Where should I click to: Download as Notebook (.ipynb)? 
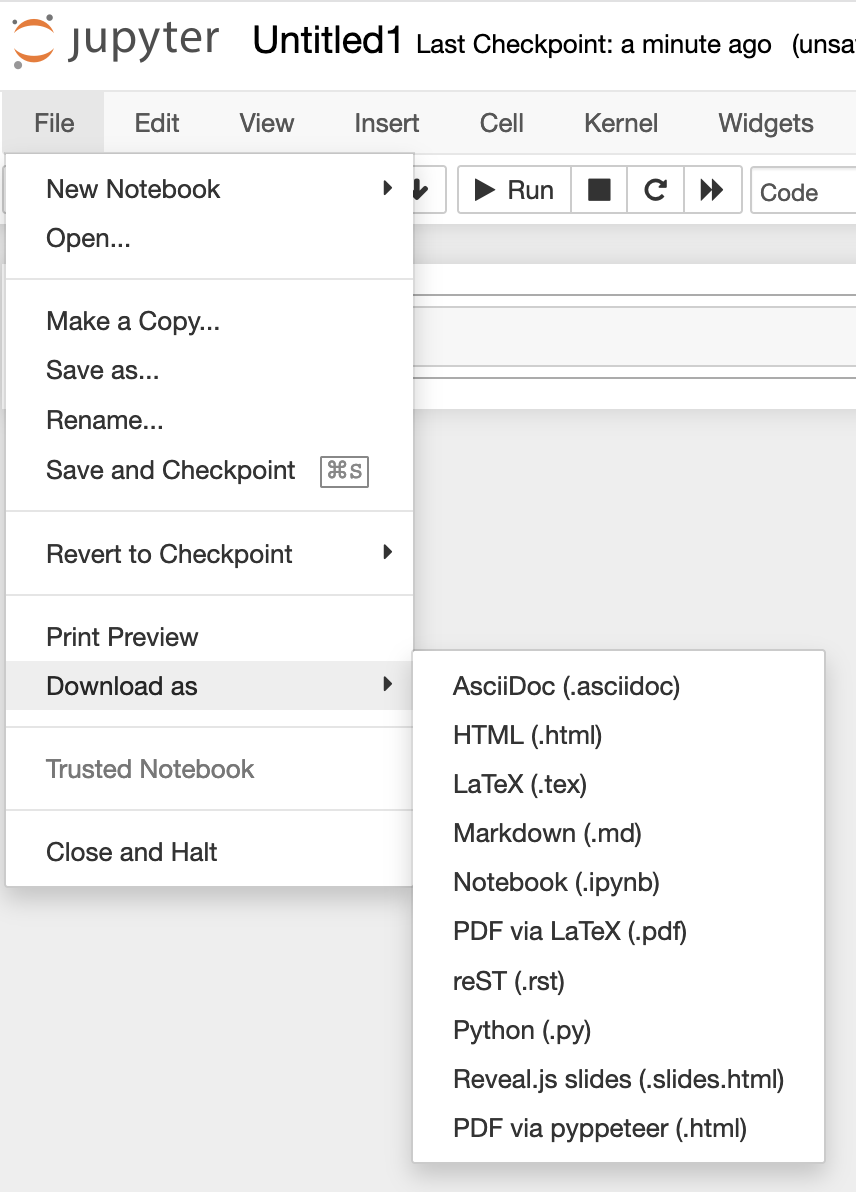pyautogui.click(x=618, y=882)
